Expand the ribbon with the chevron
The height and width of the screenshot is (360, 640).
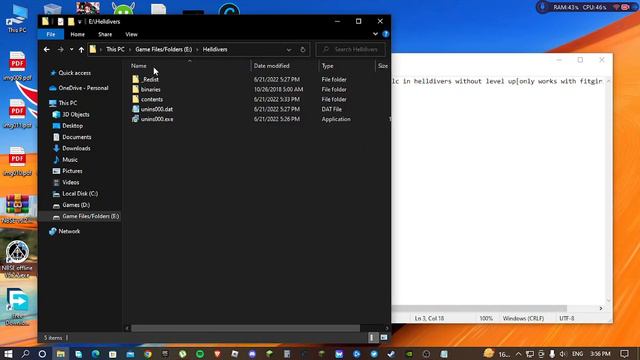[x=375, y=34]
